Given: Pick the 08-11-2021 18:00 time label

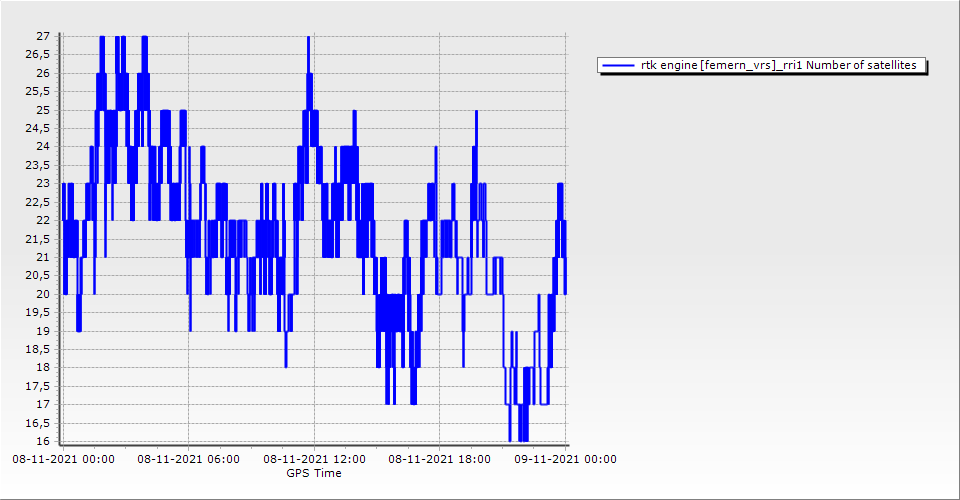Looking at the screenshot, I should [x=439, y=459].
